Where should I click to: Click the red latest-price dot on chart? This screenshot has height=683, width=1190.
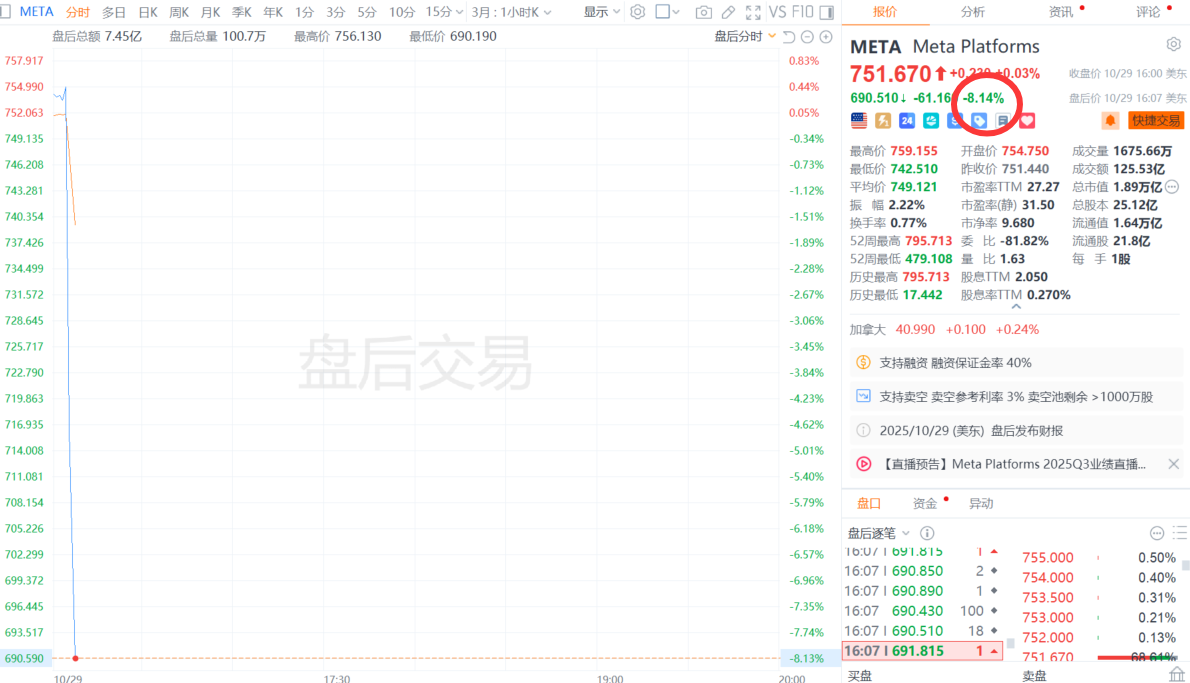pyautogui.click(x=75, y=658)
